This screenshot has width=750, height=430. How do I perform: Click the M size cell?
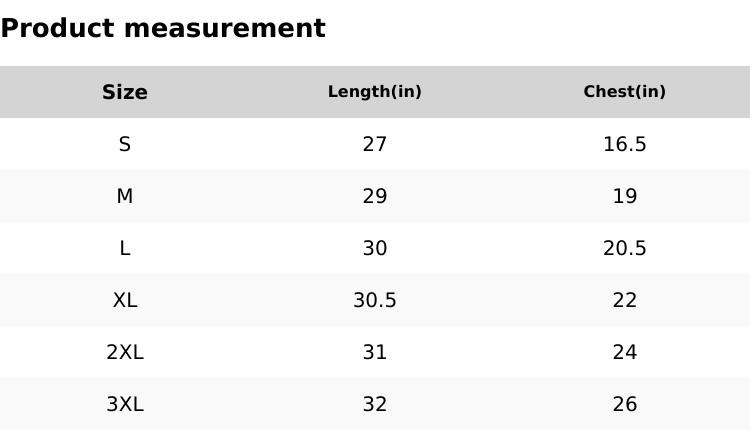(125, 196)
